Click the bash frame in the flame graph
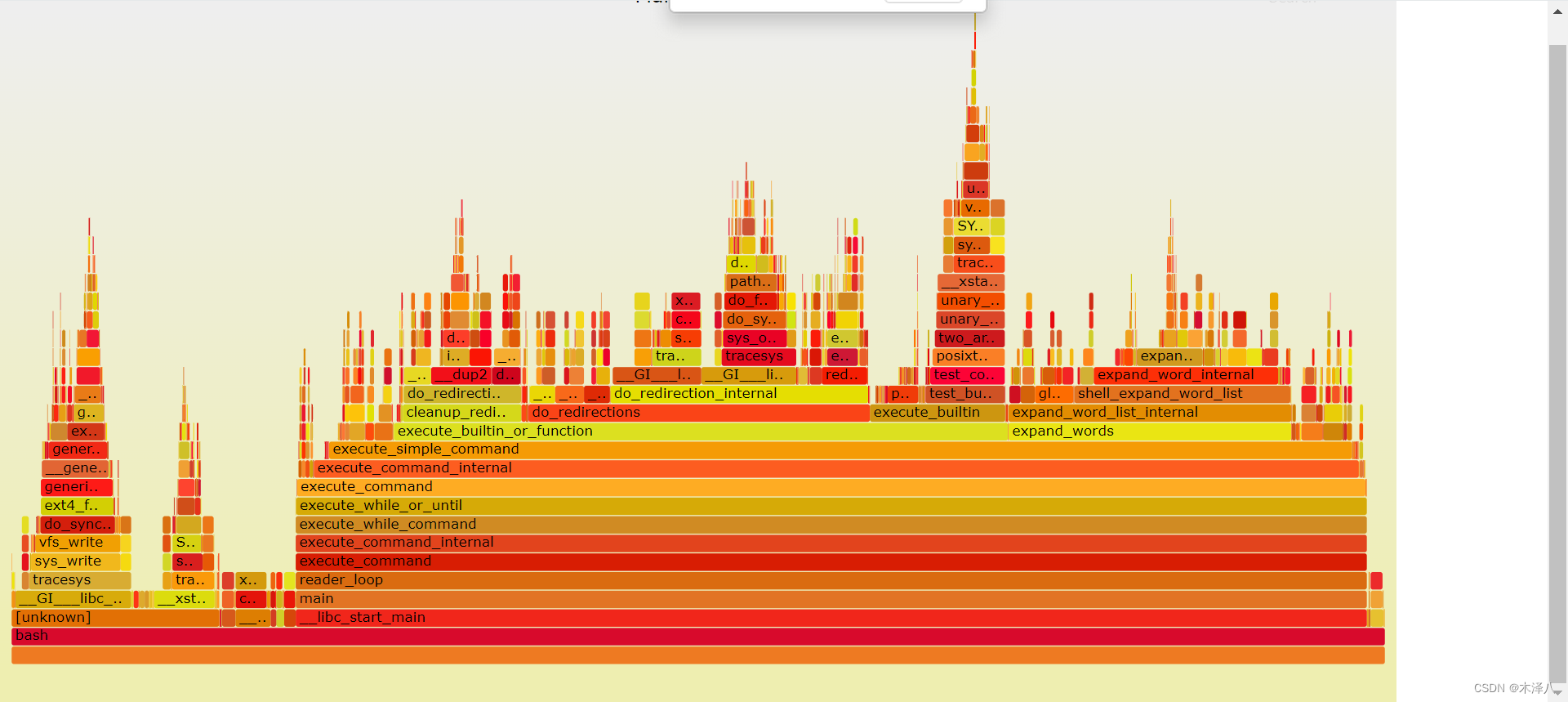Viewport: 1568px width, 702px height. tap(697, 636)
